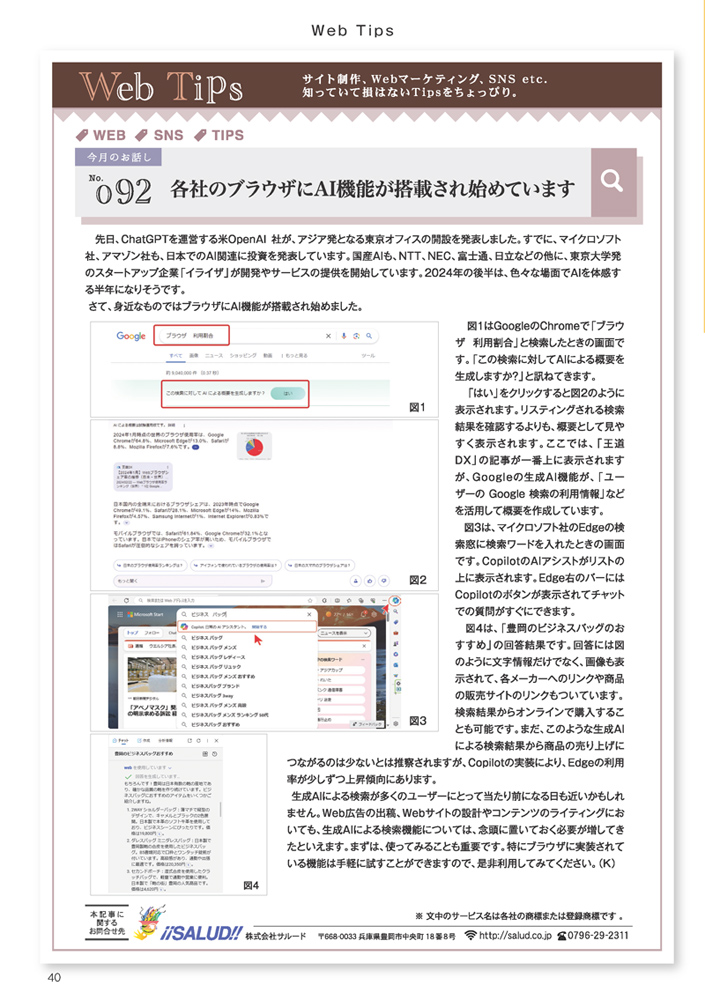Click the page number 40
The width and height of the screenshot is (705, 1000).
(x=54, y=978)
